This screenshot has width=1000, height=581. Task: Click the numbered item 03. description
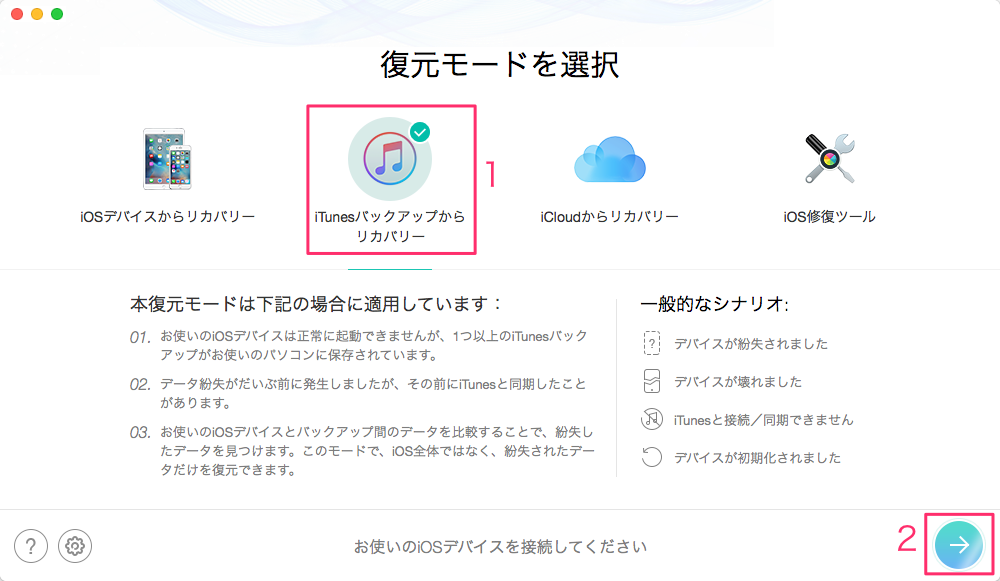pos(377,451)
